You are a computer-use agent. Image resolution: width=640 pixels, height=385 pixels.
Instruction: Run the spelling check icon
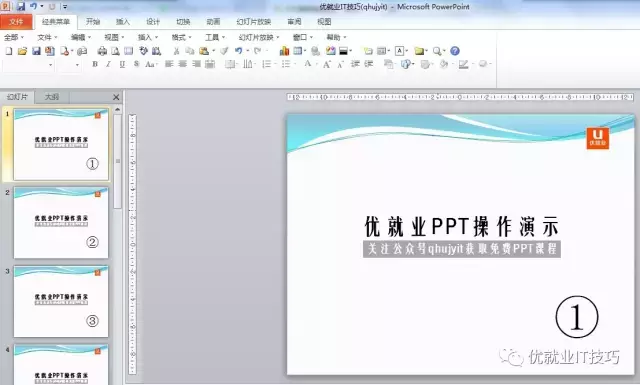(143, 51)
